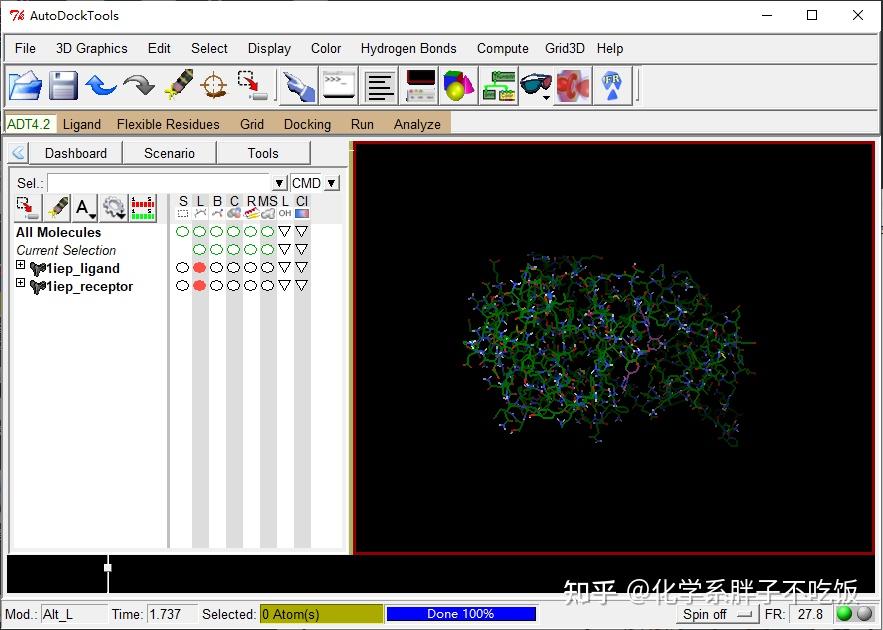This screenshot has height=630, width=883.
Task: Toggle lines display for 1iep_ligand
Action: coord(199,268)
